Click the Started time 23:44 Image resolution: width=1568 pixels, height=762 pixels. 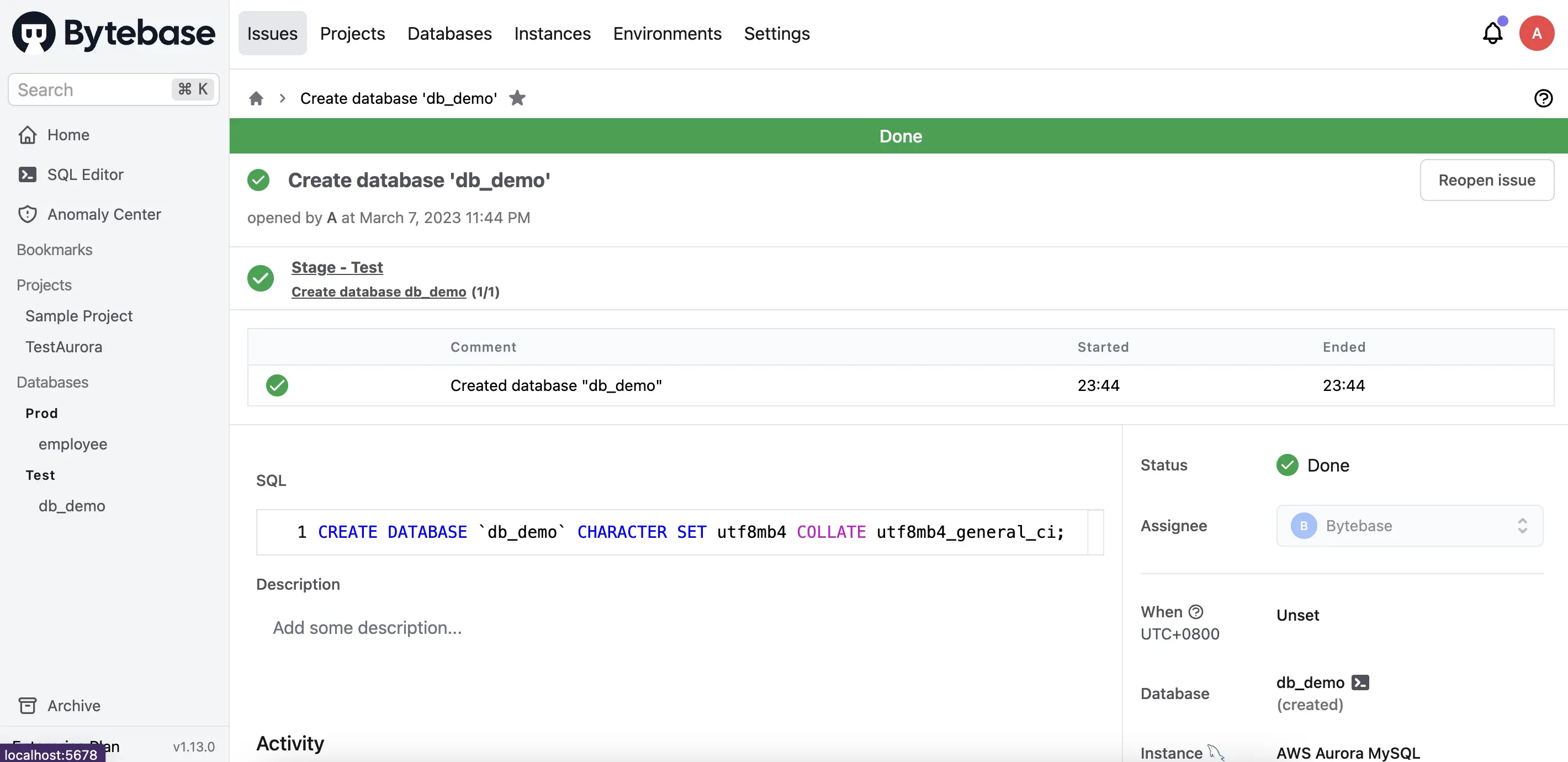pyautogui.click(x=1098, y=385)
